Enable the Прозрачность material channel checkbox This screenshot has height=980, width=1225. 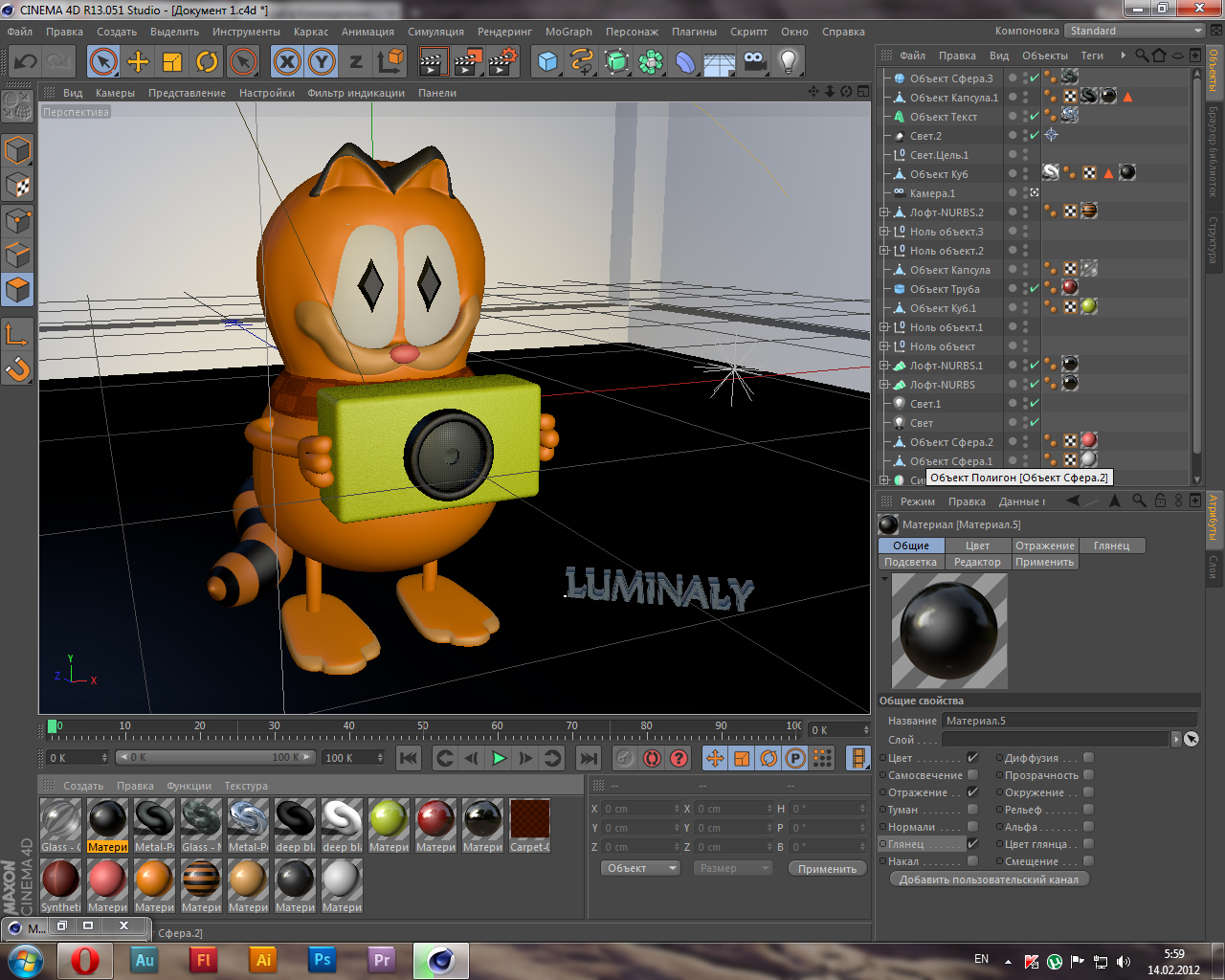click(x=1088, y=775)
